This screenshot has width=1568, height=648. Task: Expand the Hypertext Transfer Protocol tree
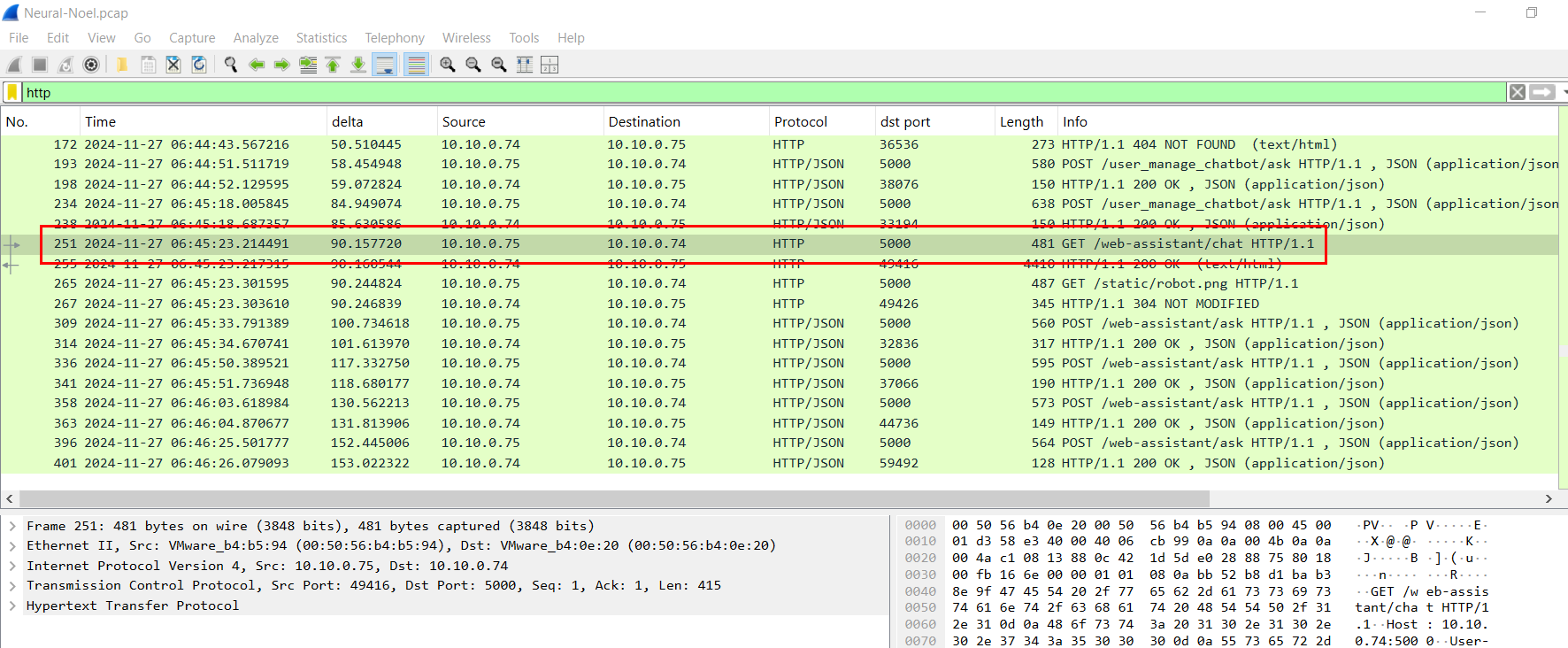click(12, 606)
